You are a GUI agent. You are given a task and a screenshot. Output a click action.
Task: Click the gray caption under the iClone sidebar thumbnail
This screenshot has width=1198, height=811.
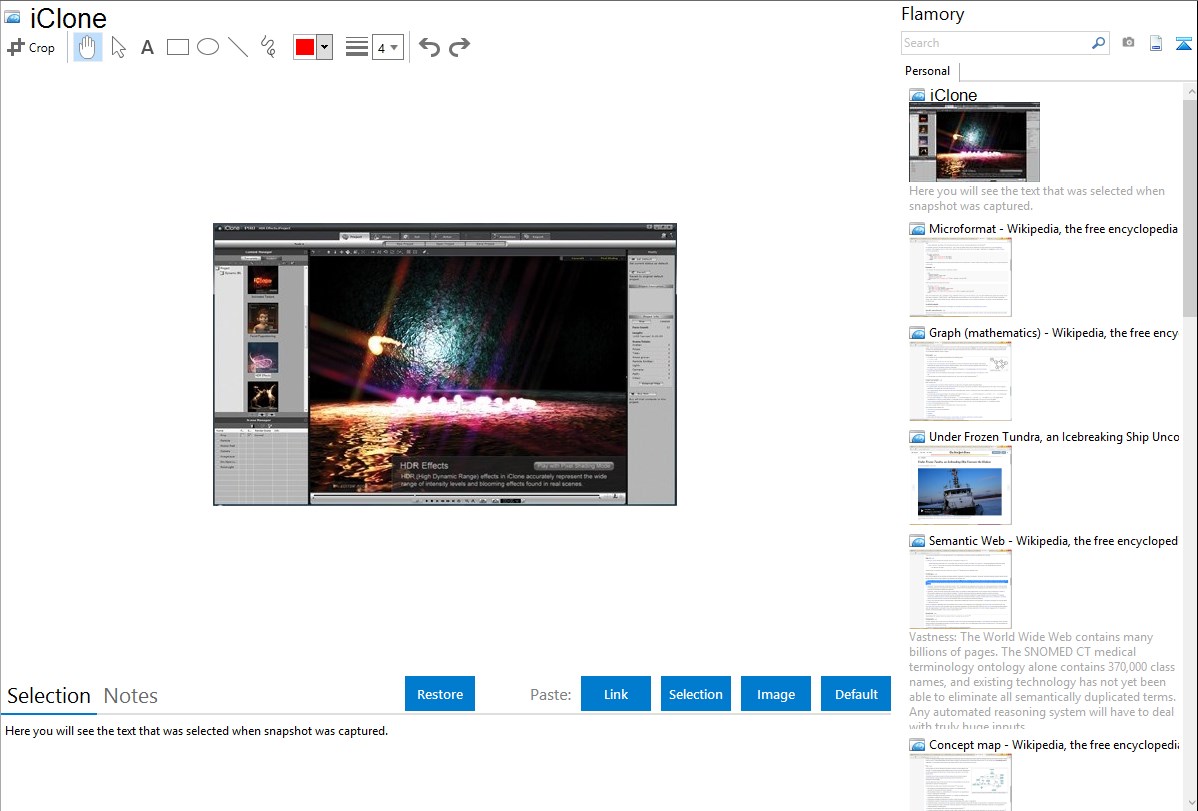pyautogui.click(x=1037, y=199)
